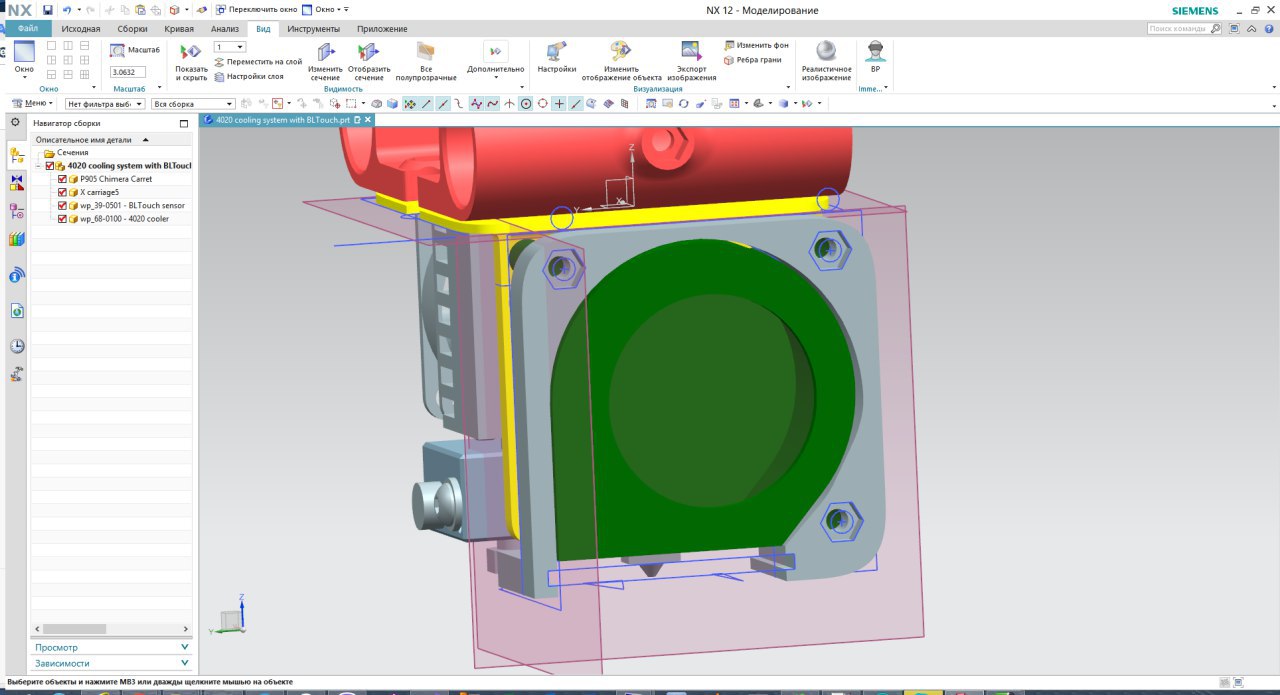Click the scale value field 3.0632
1280x695 pixels.
128,72
